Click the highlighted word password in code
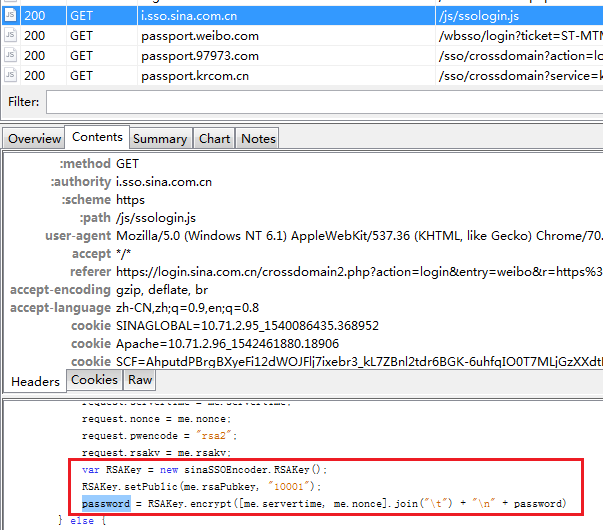The image size is (603, 530). pyautogui.click(x=106, y=503)
